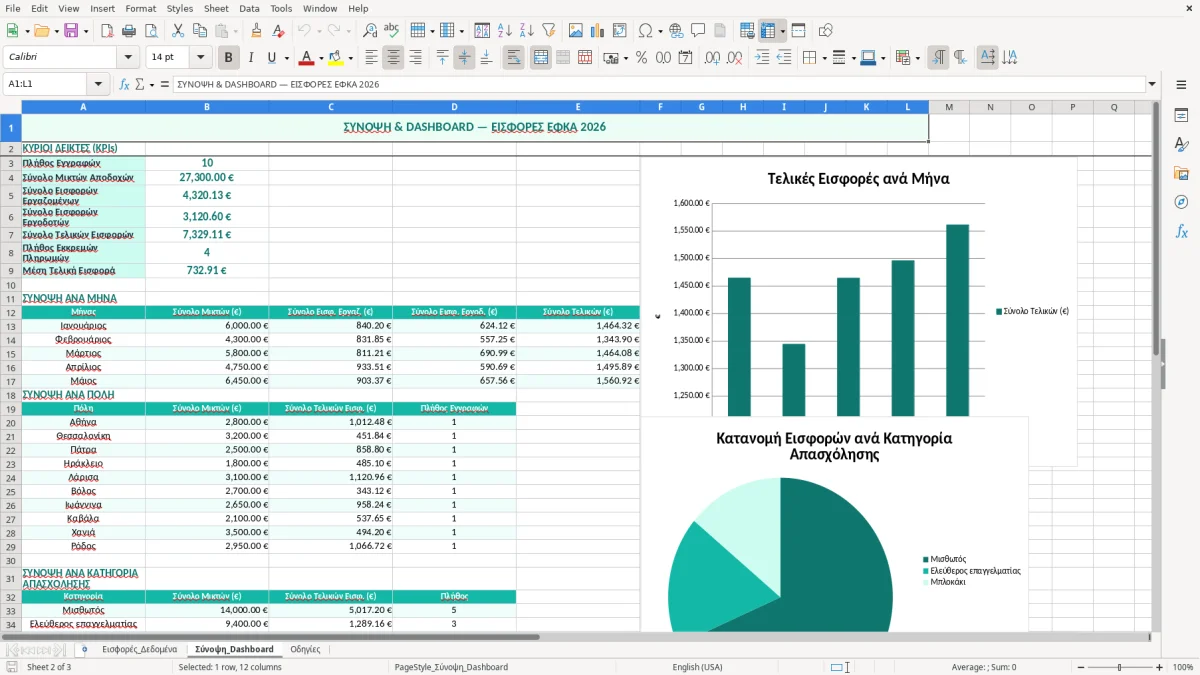1200x675 pixels.
Task: Click the language English (USA) status field
Action: click(697, 667)
